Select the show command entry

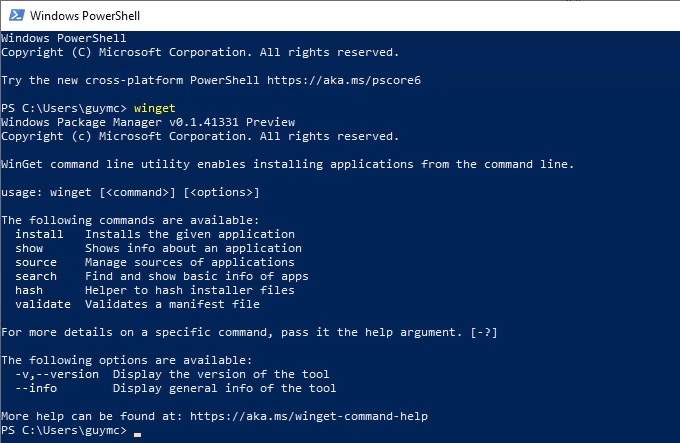(29, 248)
